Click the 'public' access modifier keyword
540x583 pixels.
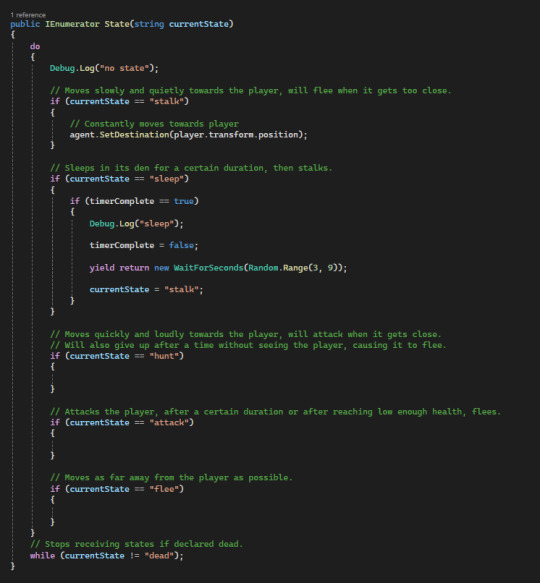25,25
